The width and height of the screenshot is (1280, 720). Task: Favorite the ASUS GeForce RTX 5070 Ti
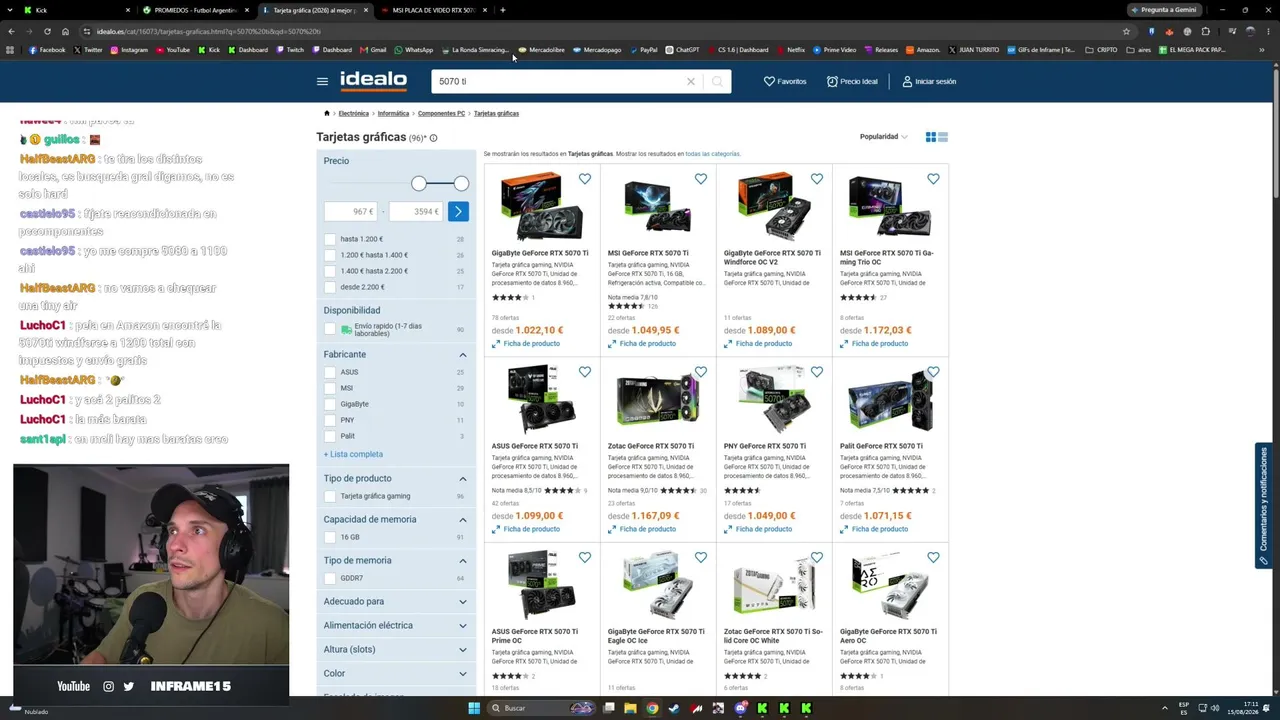(x=585, y=372)
